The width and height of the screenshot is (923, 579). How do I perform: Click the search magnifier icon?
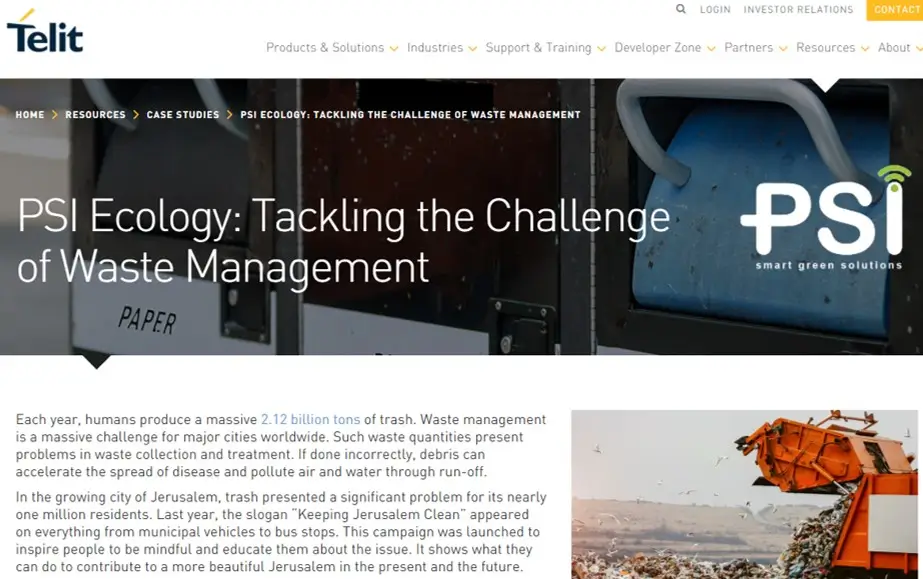(680, 9)
